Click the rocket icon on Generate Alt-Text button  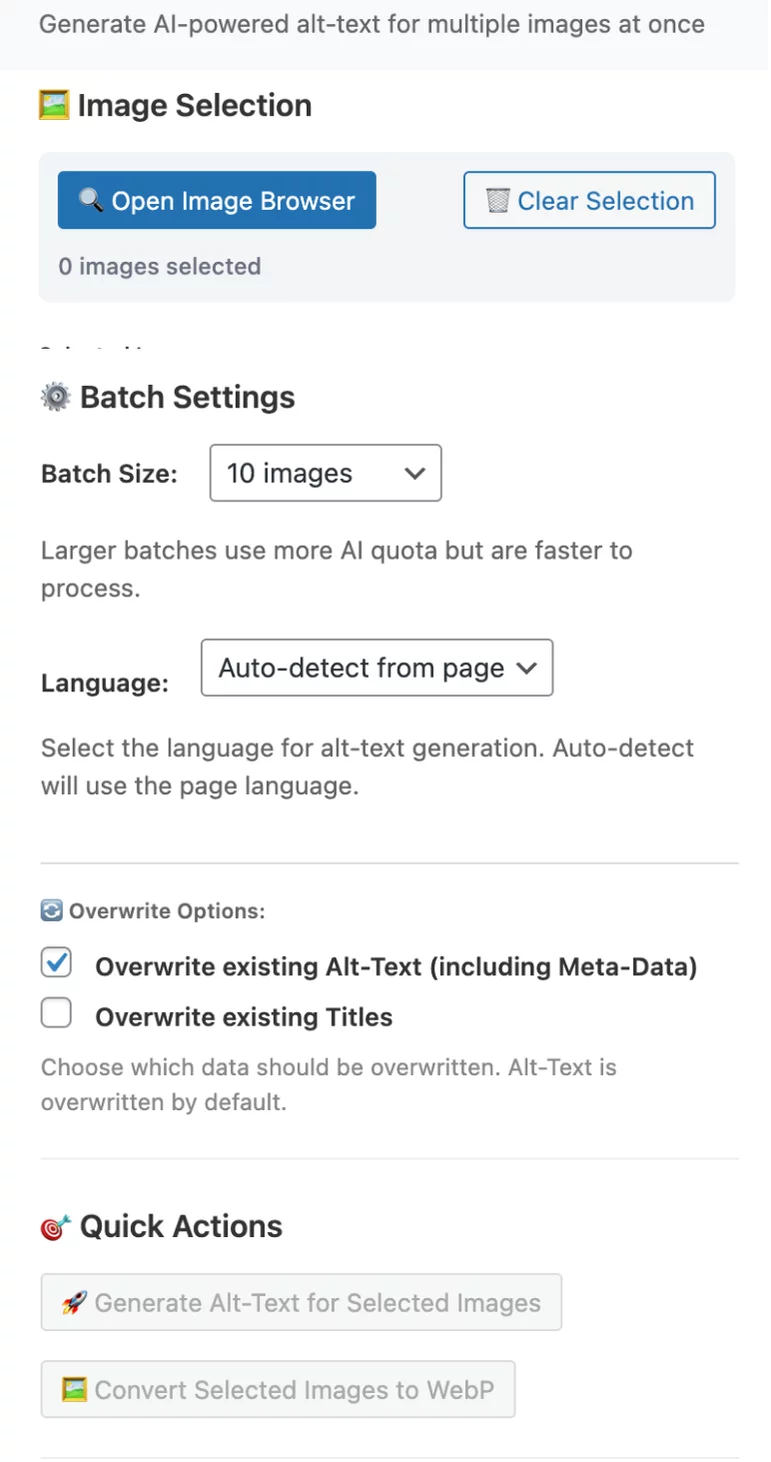pyautogui.click(x=74, y=1303)
